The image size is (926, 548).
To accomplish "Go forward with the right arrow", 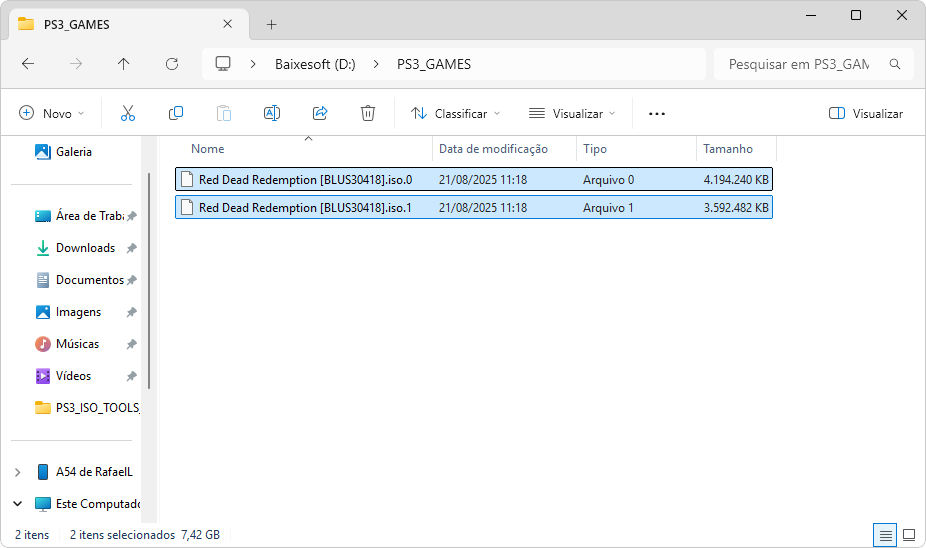I will point(76,64).
